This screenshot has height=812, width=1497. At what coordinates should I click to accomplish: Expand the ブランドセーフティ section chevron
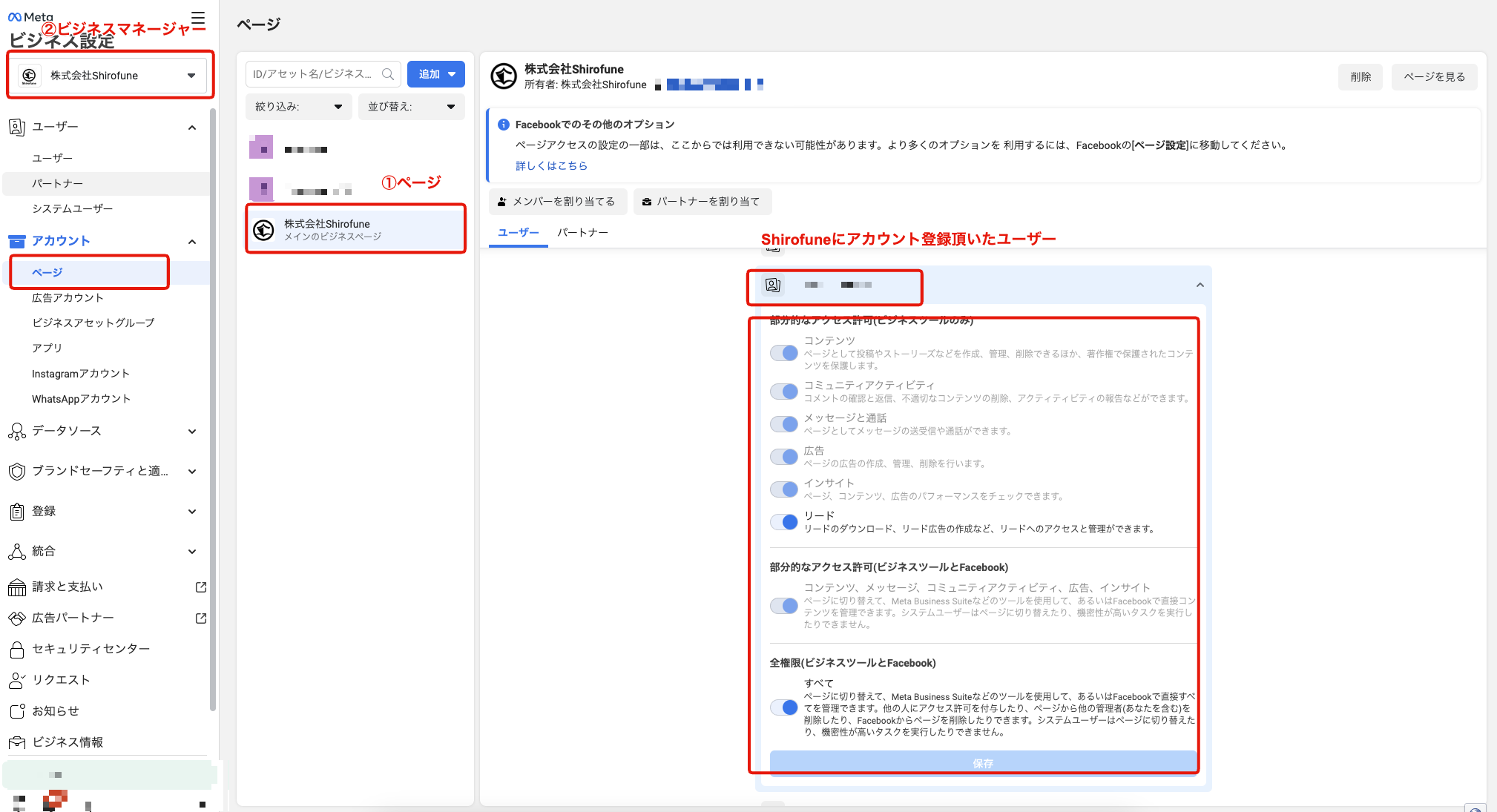(x=192, y=472)
